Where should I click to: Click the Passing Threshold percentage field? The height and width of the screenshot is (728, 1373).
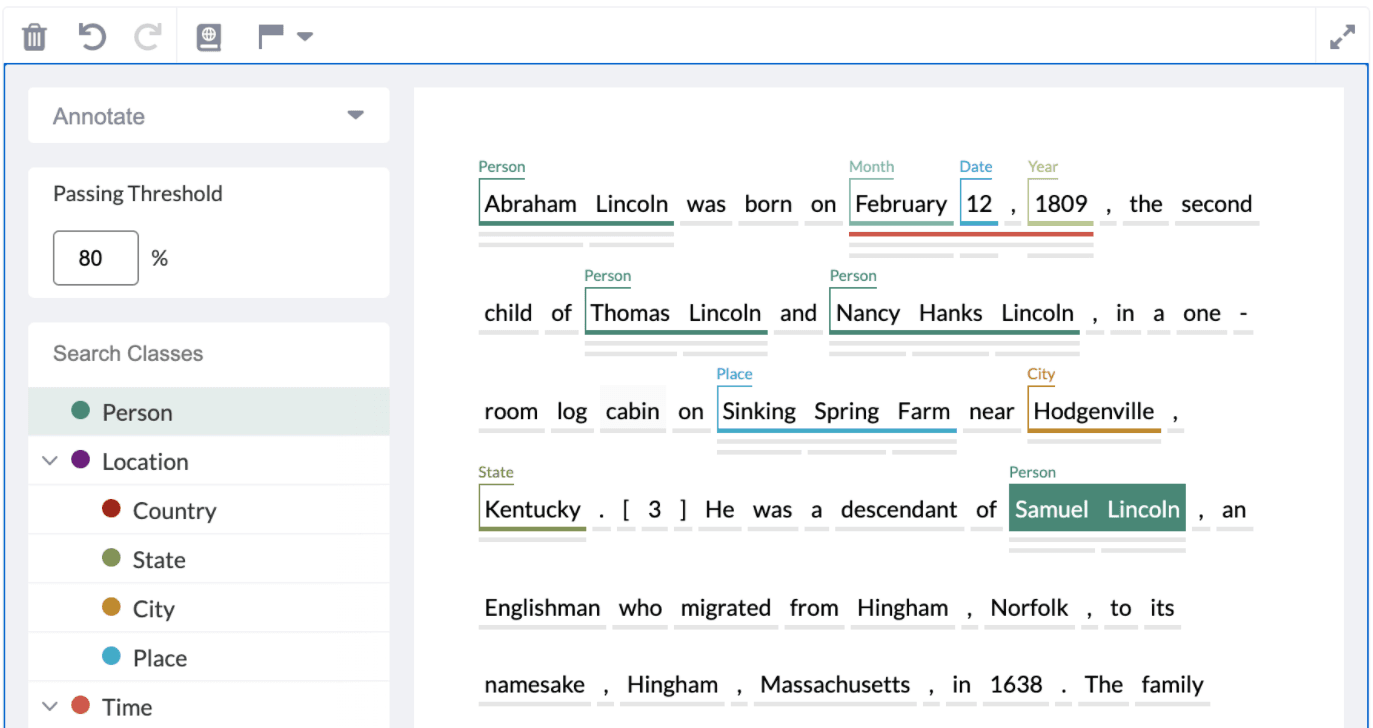point(95,257)
